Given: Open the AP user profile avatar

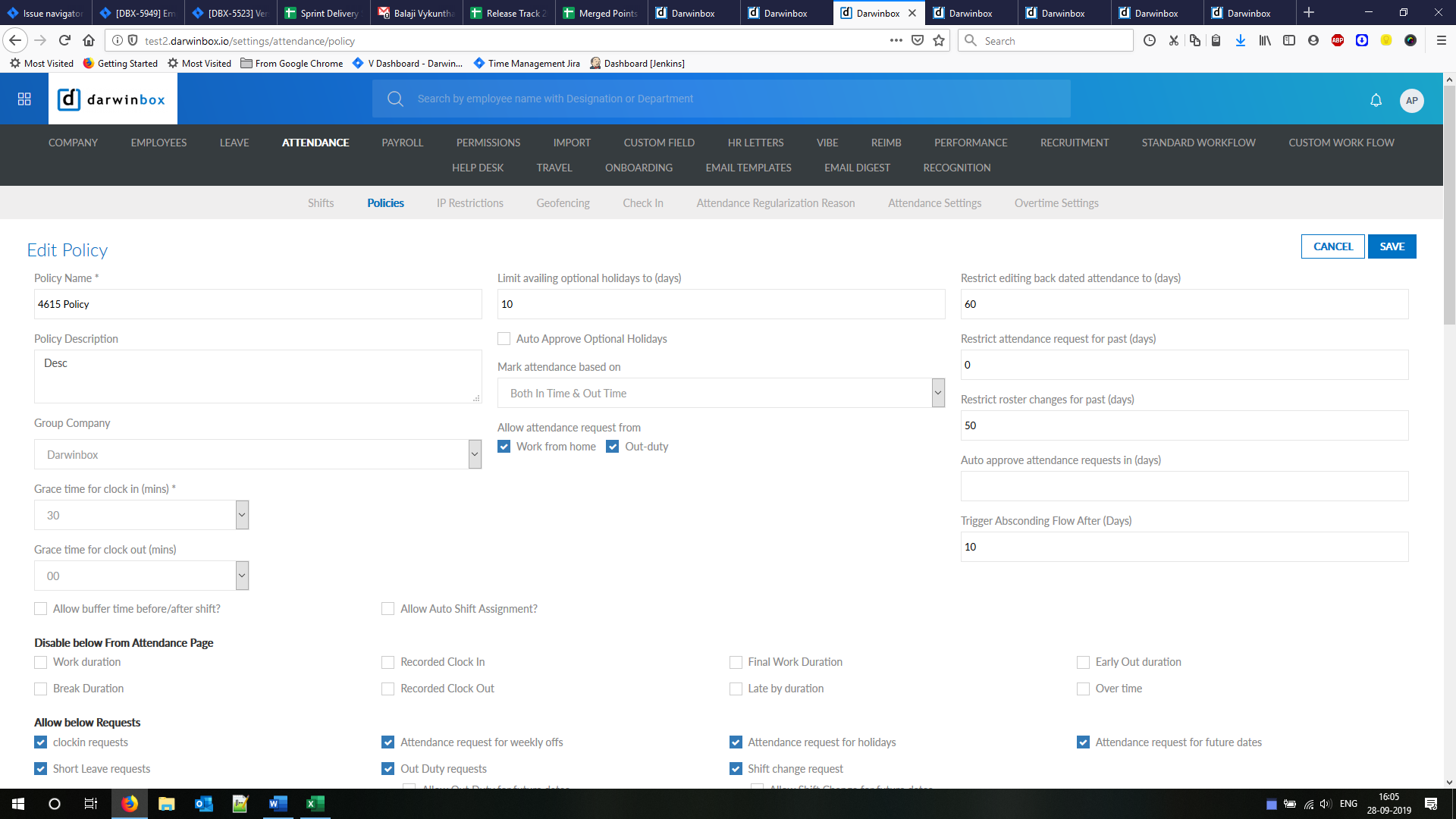Looking at the screenshot, I should 1411,100.
